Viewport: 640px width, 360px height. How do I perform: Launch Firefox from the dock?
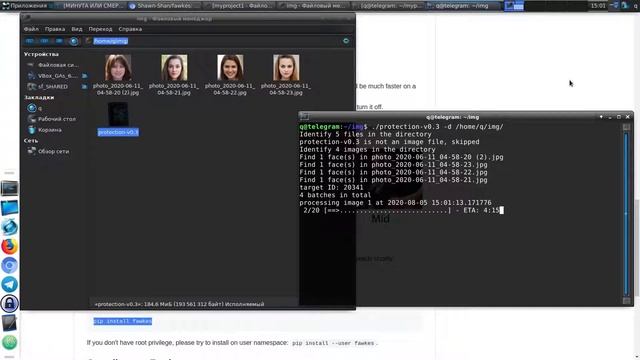[x=9, y=246]
